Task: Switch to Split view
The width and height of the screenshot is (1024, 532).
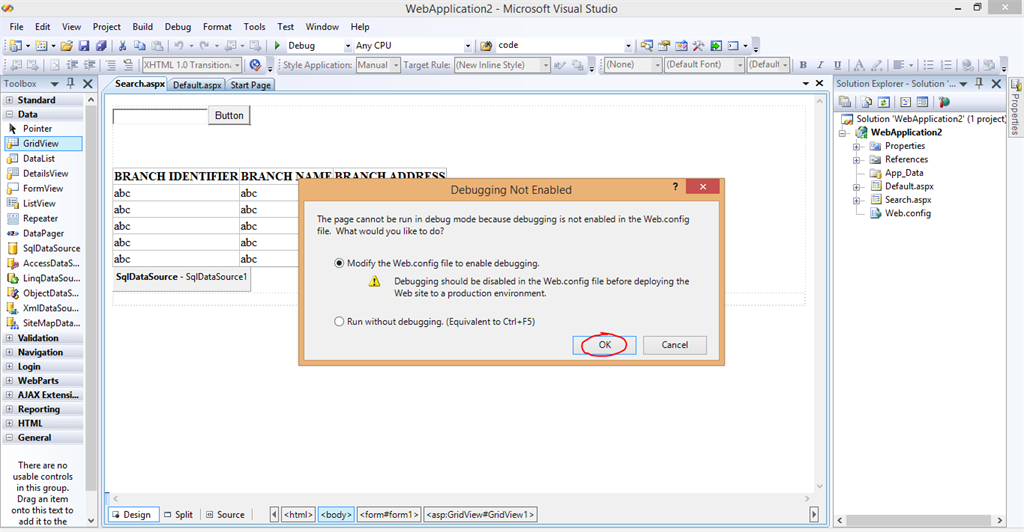Action: pyautogui.click(x=178, y=514)
